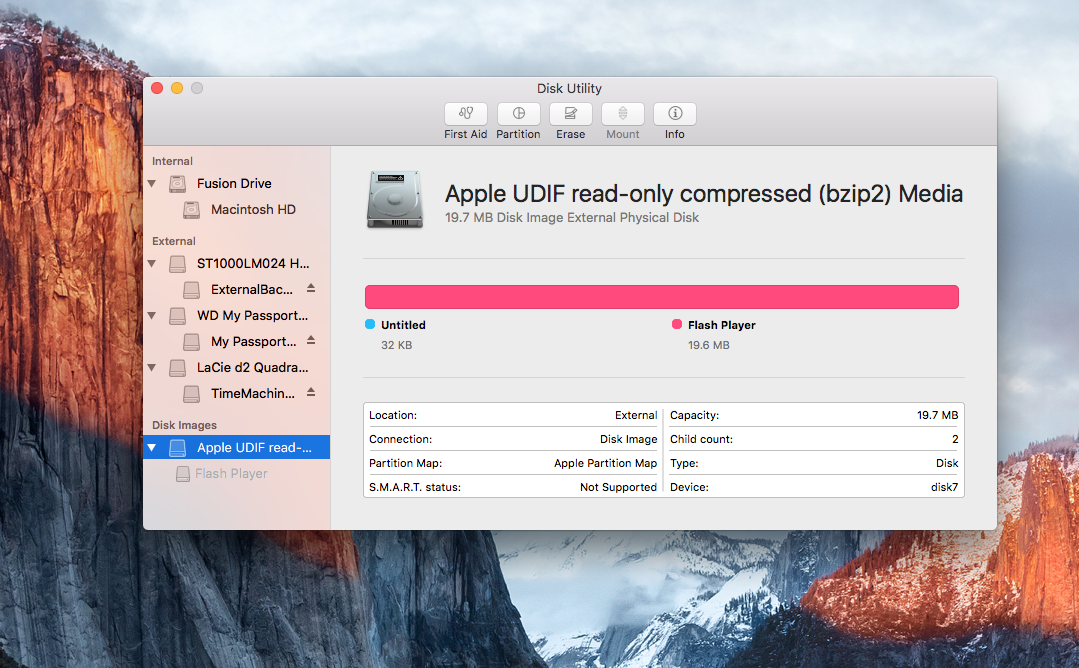Click the Capacity 19.7 MB value
The image size is (1079, 668).
click(937, 415)
